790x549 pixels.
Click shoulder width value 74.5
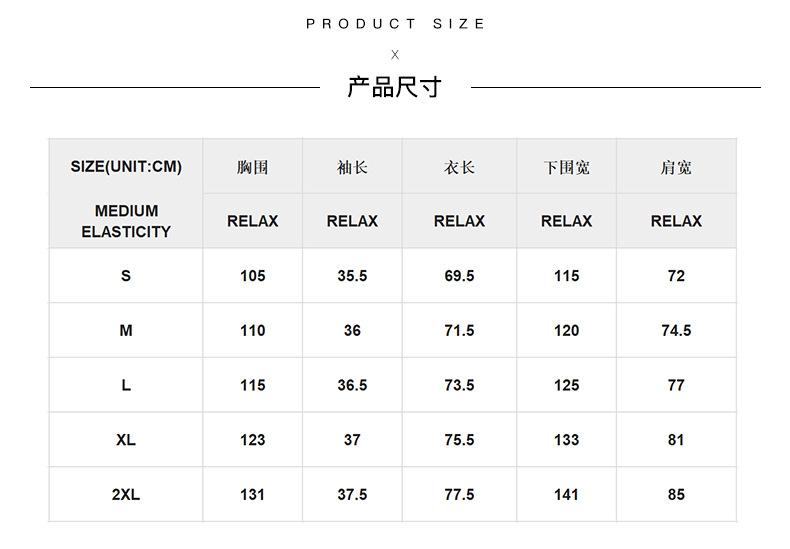[676, 330]
